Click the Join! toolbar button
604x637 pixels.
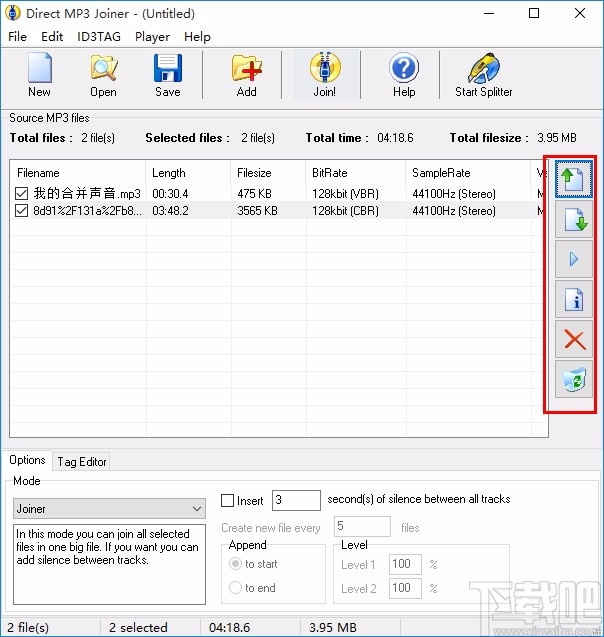pos(325,75)
